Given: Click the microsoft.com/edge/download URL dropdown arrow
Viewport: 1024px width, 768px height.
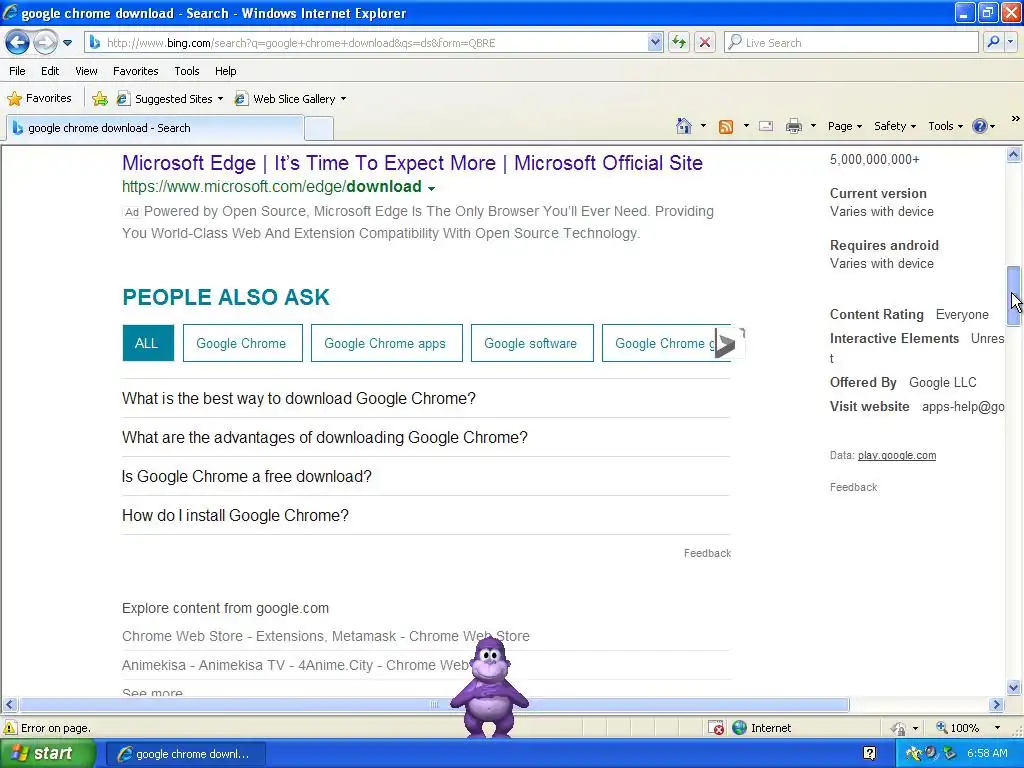Looking at the screenshot, I should (x=431, y=188).
